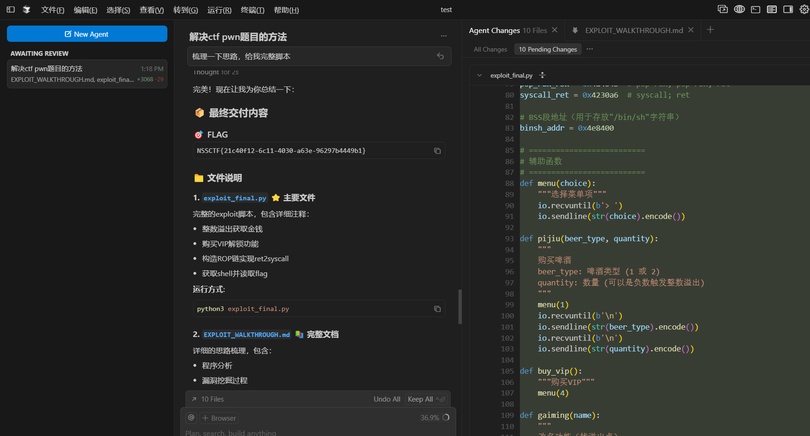Viewport: 810px width, 436px height.
Task: Add a new editor tab with plus icon
Action: coord(710,30)
